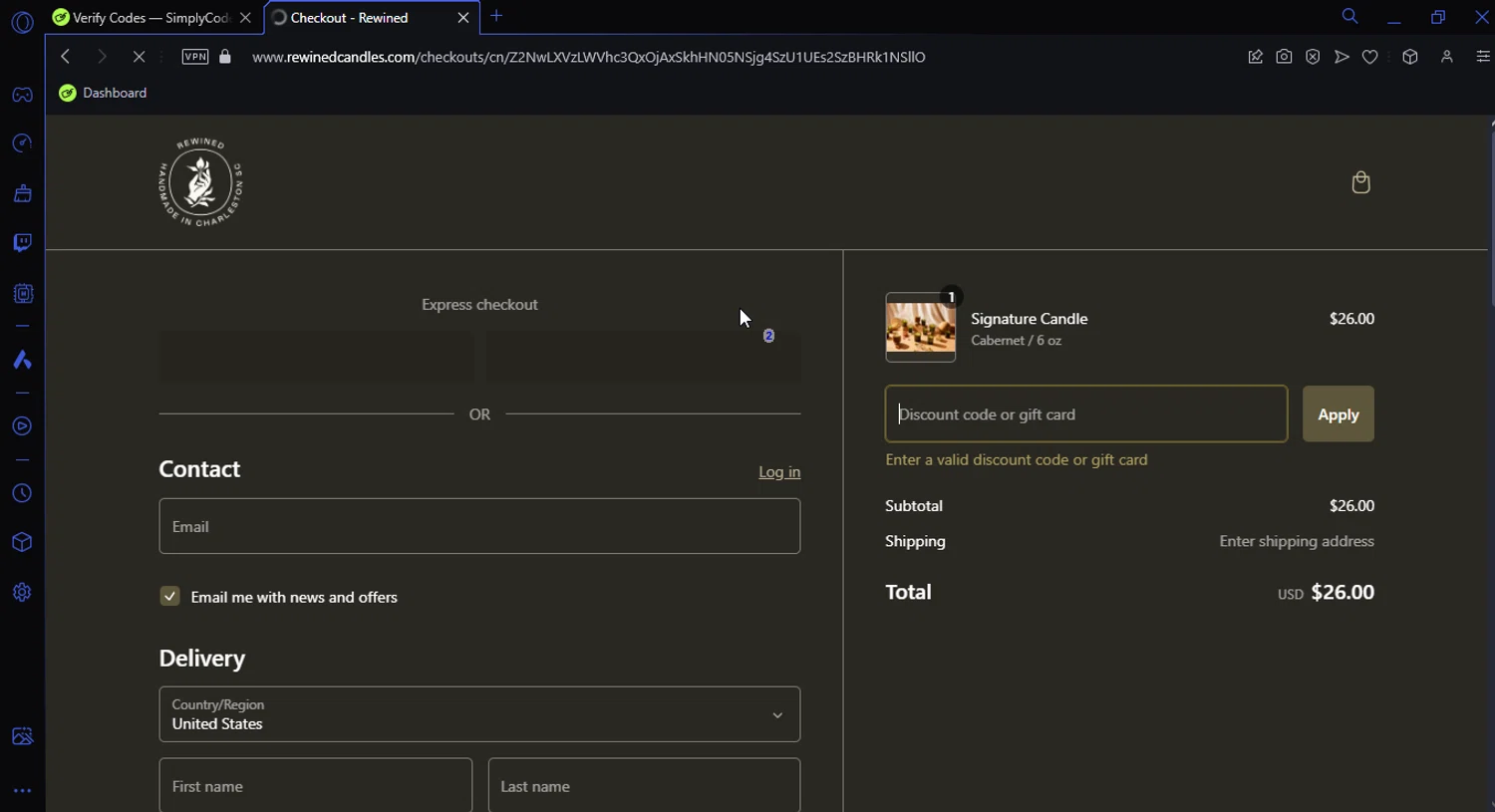Expand the Country/Region United States dropdown
This screenshot has width=1495, height=812.
click(x=479, y=714)
